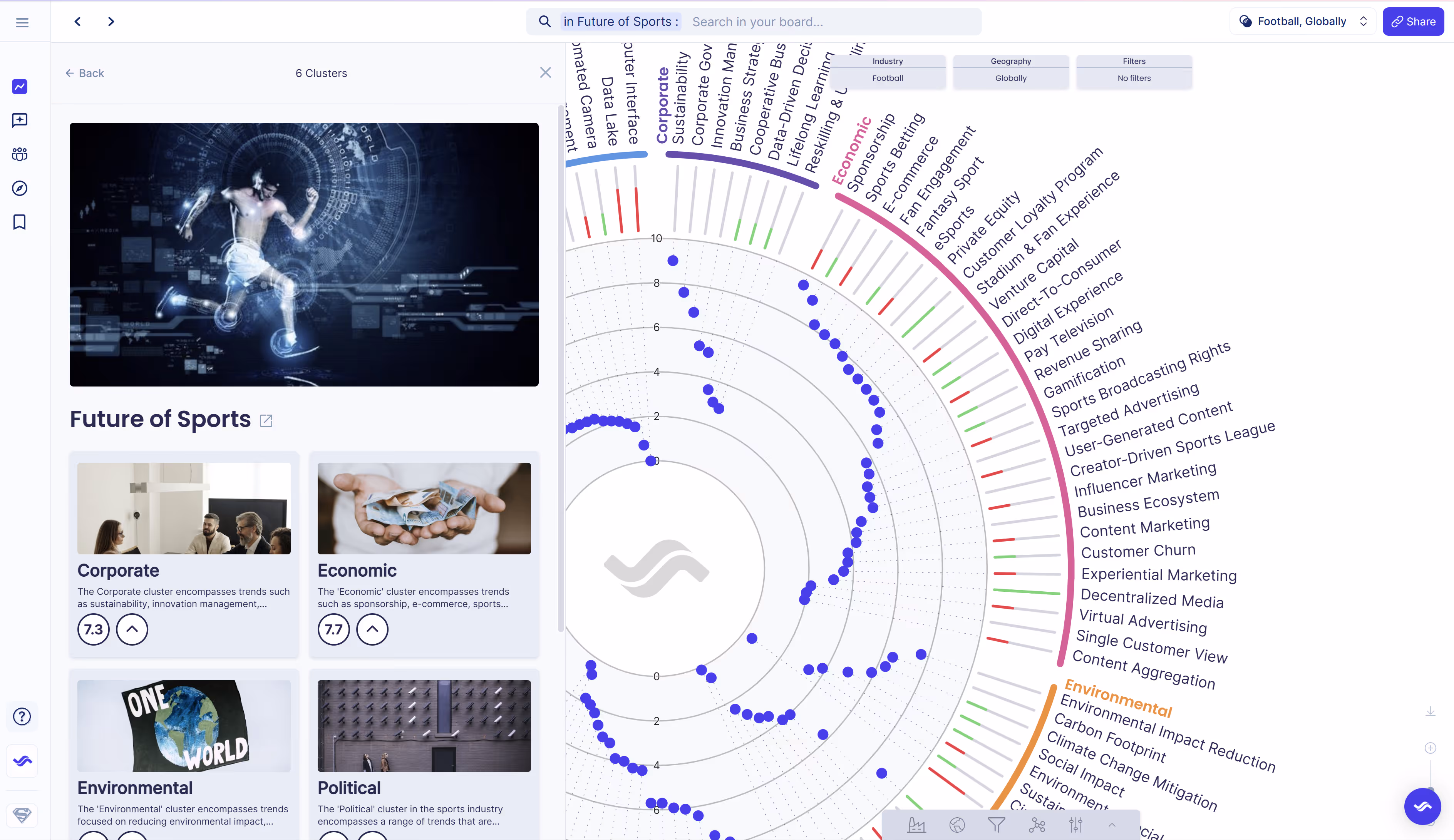Open the floating assistant wave button
1454x840 pixels.
(1422, 806)
